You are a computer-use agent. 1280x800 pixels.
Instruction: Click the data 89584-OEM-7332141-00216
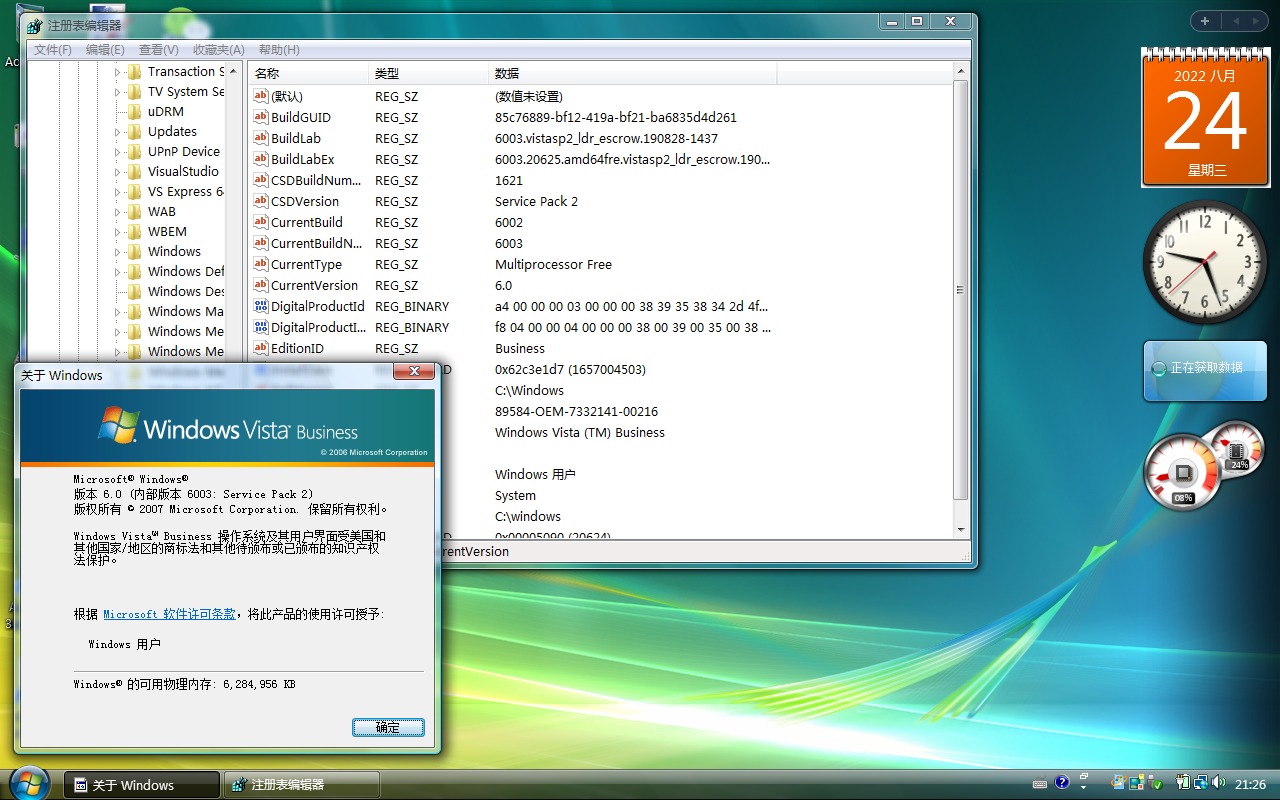[576, 411]
